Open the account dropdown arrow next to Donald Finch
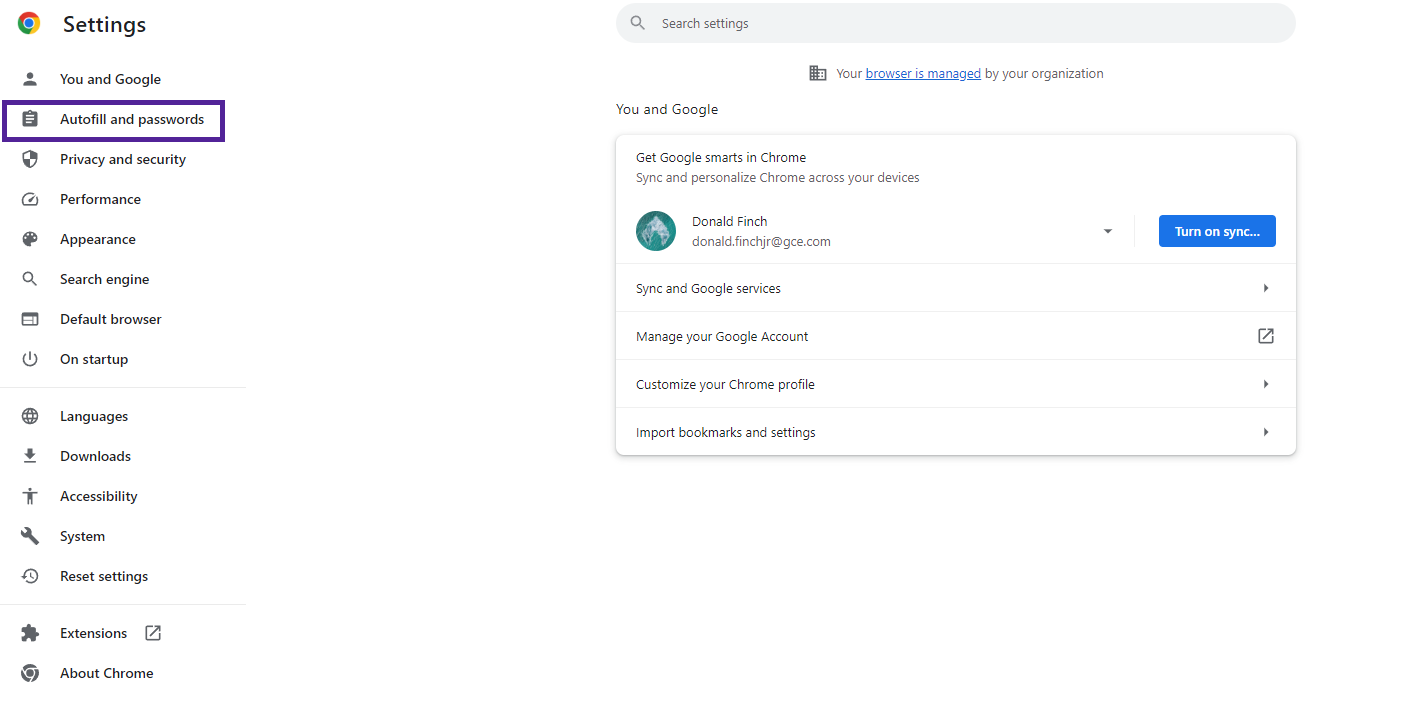Viewport: 1402px width, 721px height. [1108, 231]
